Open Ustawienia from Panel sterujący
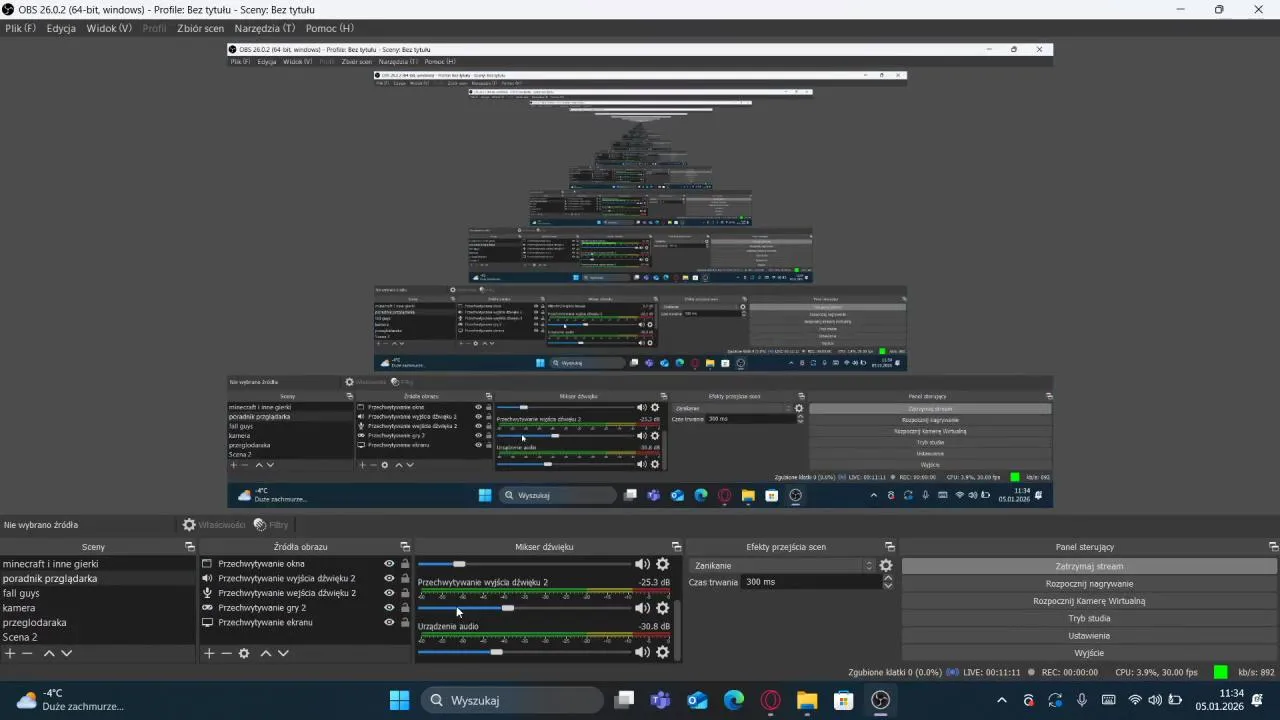This screenshot has width=1280, height=720. point(1089,636)
